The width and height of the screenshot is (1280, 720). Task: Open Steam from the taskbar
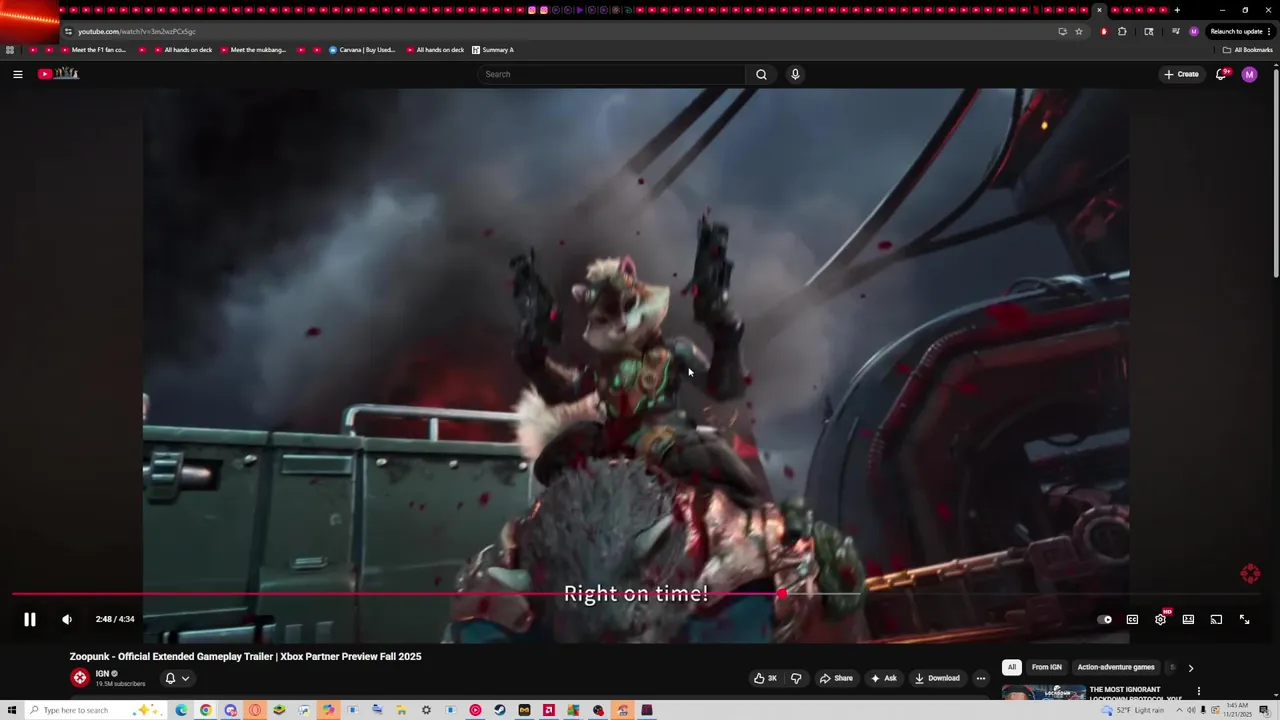tap(500, 710)
